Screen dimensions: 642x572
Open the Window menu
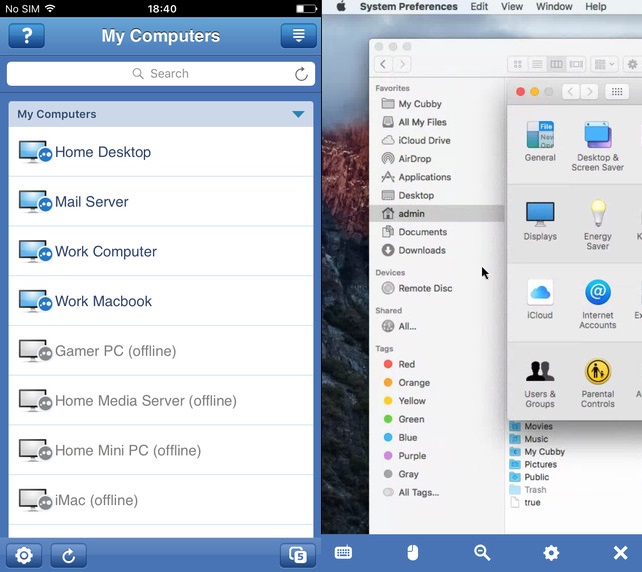click(554, 7)
